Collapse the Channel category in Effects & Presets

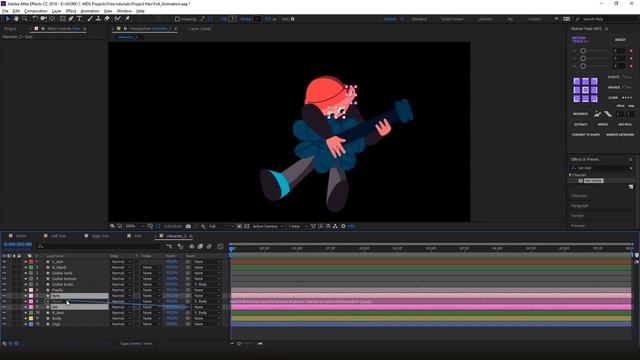[570, 175]
